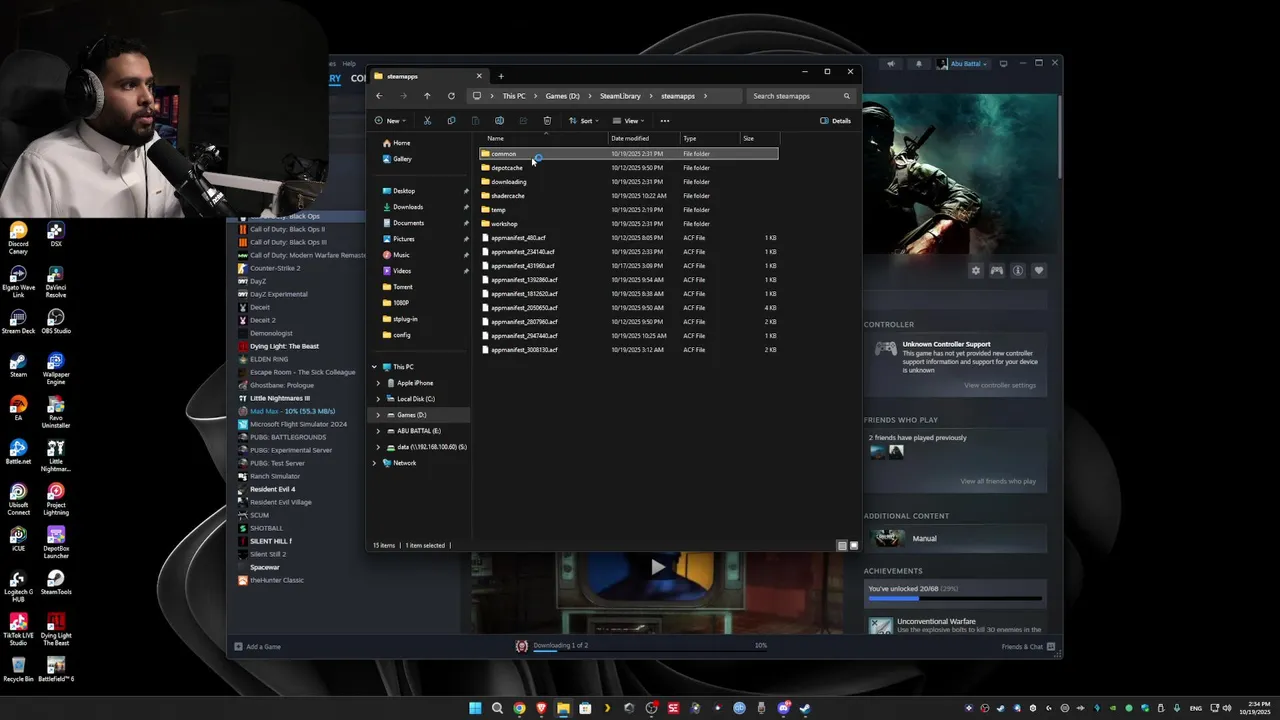Open View all friends who play link
Image resolution: width=1280 pixels, height=720 pixels.
click(x=998, y=482)
